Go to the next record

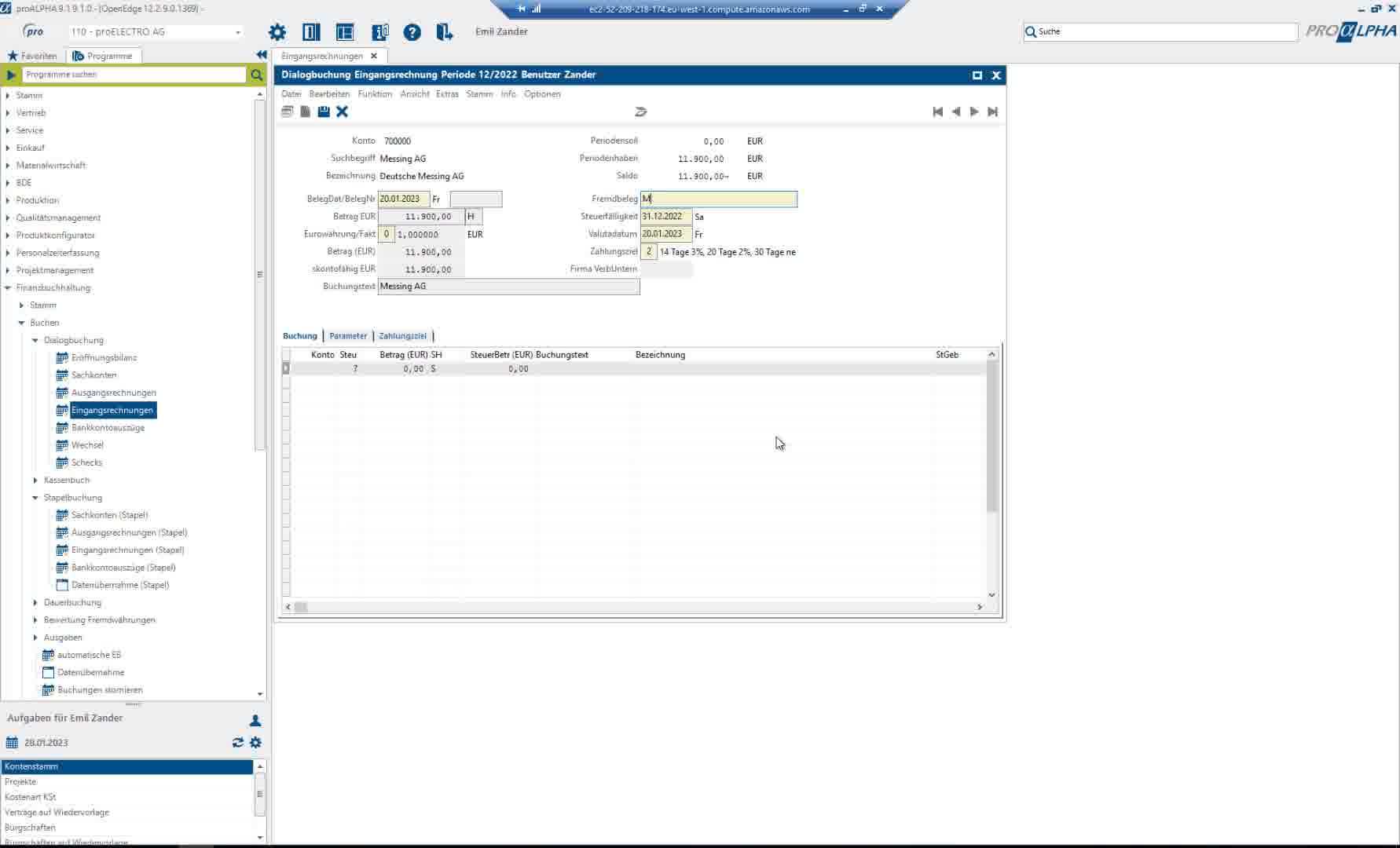pos(974,111)
